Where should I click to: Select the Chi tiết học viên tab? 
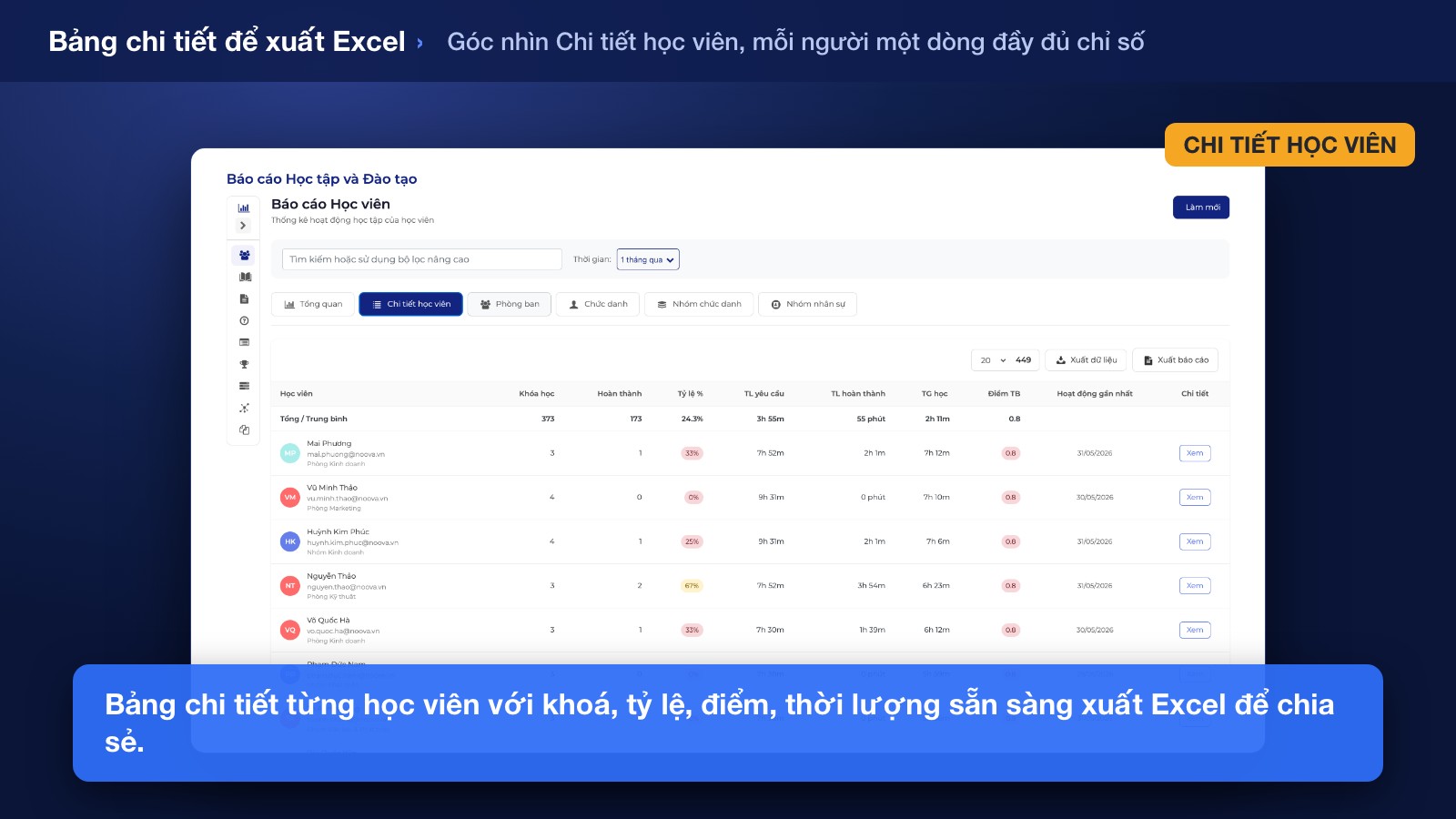pos(411,304)
